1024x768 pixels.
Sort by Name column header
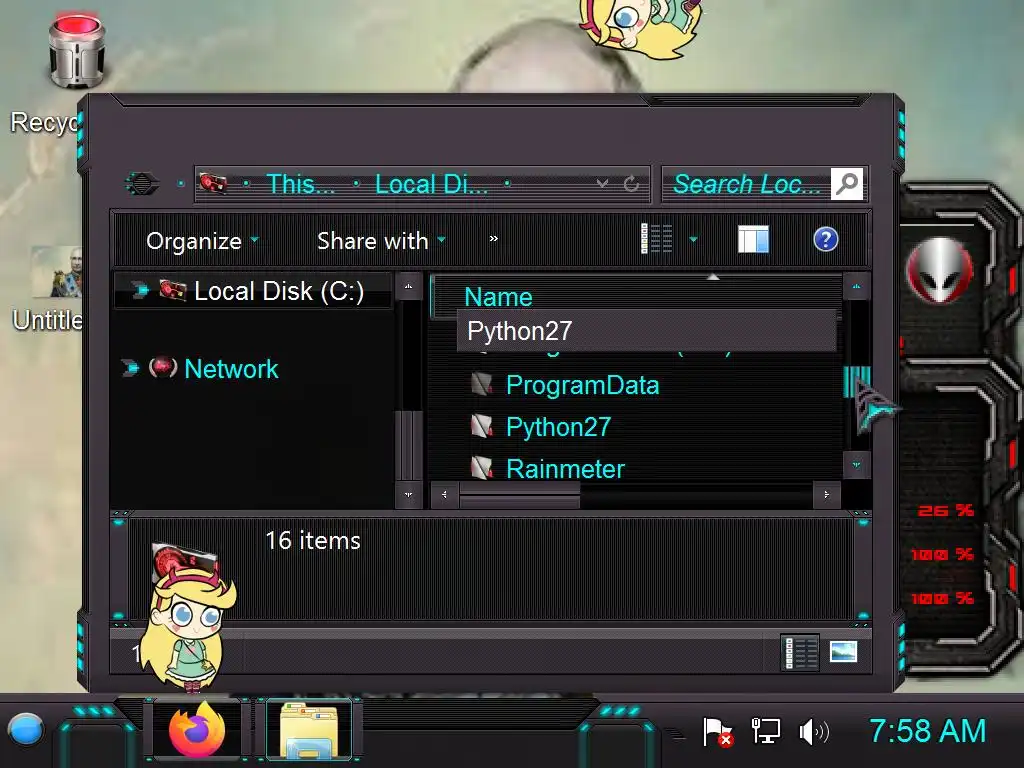click(x=498, y=297)
